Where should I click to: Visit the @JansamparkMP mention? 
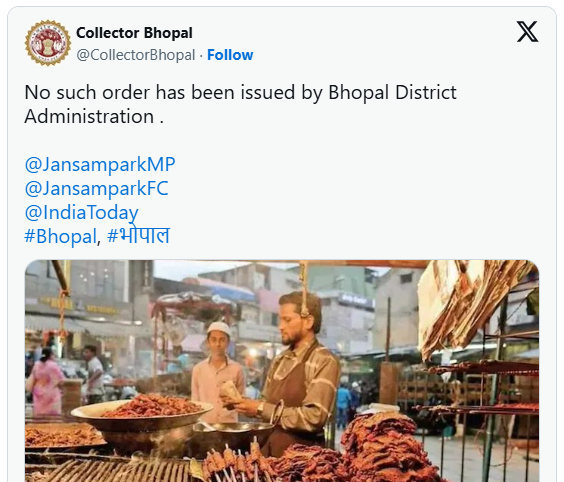(x=100, y=164)
